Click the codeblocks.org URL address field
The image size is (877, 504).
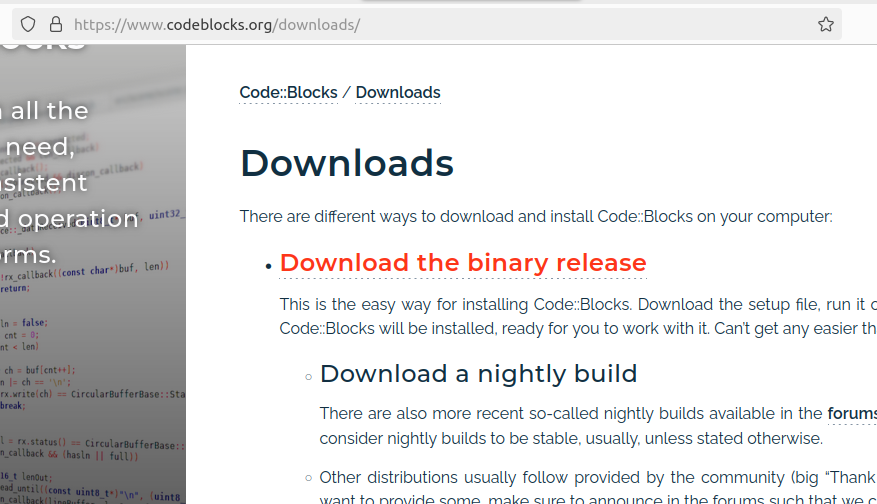click(427, 25)
